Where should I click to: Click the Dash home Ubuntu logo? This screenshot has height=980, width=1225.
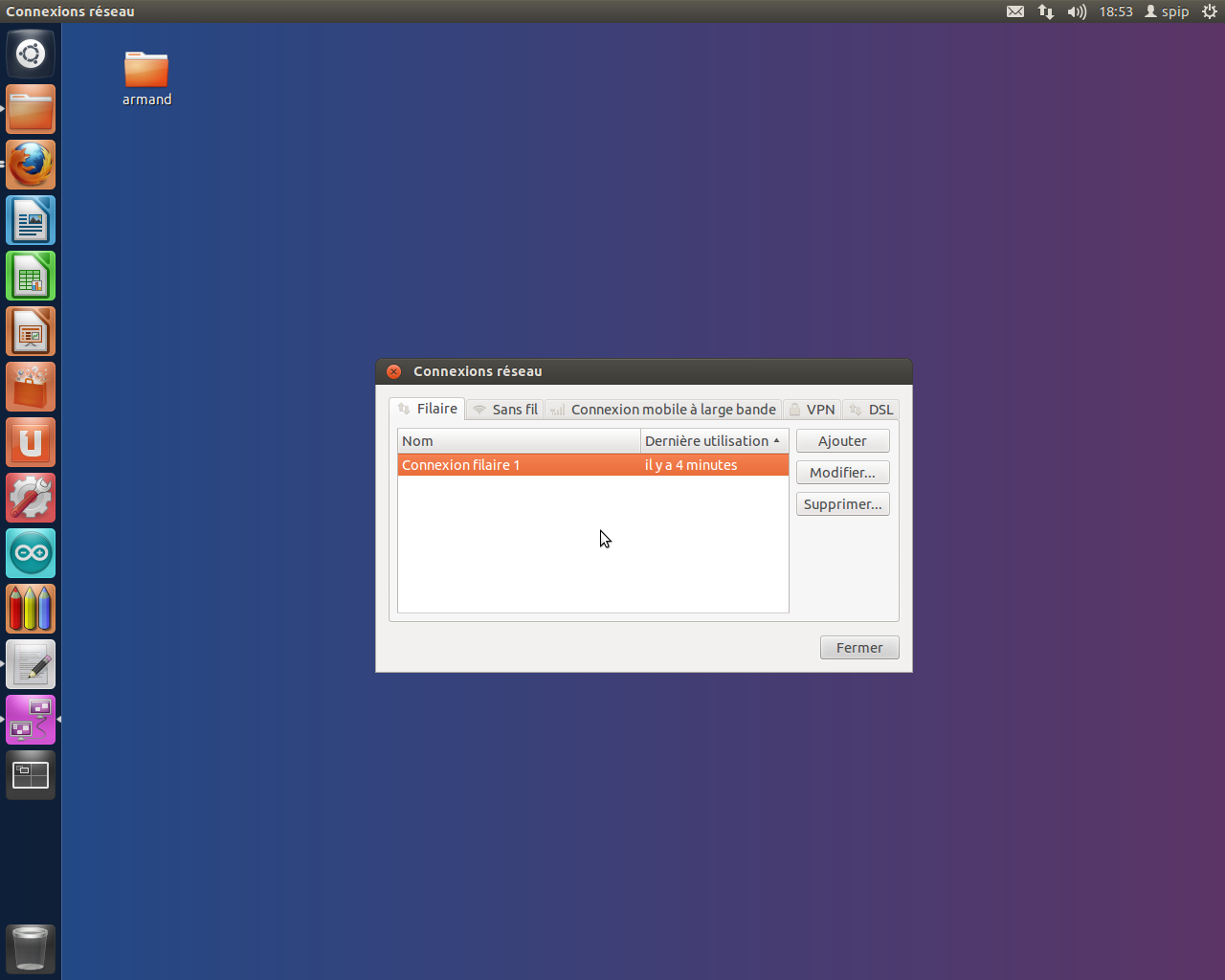[x=31, y=54]
